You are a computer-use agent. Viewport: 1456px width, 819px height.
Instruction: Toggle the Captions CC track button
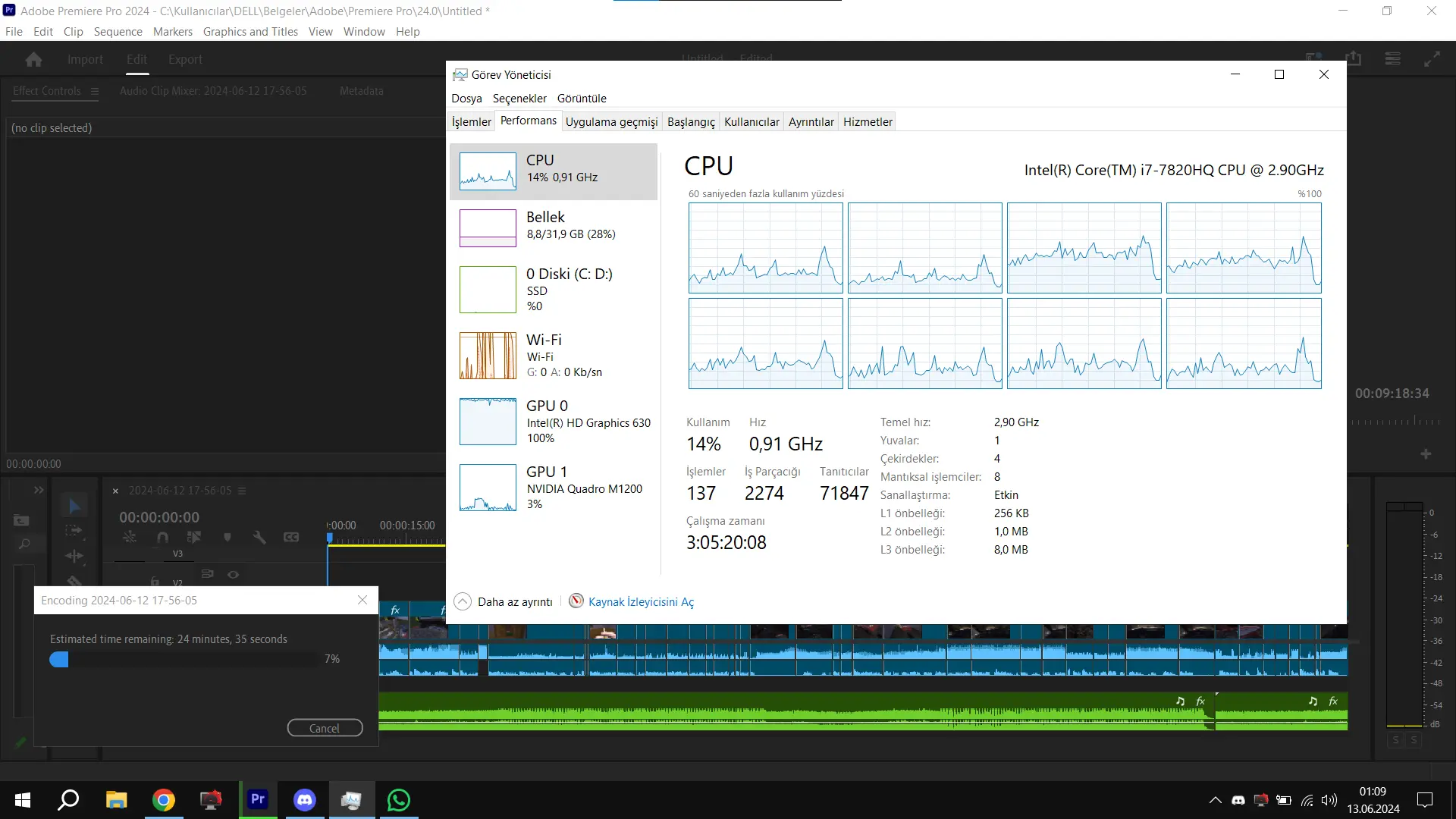tap(291, 537)
